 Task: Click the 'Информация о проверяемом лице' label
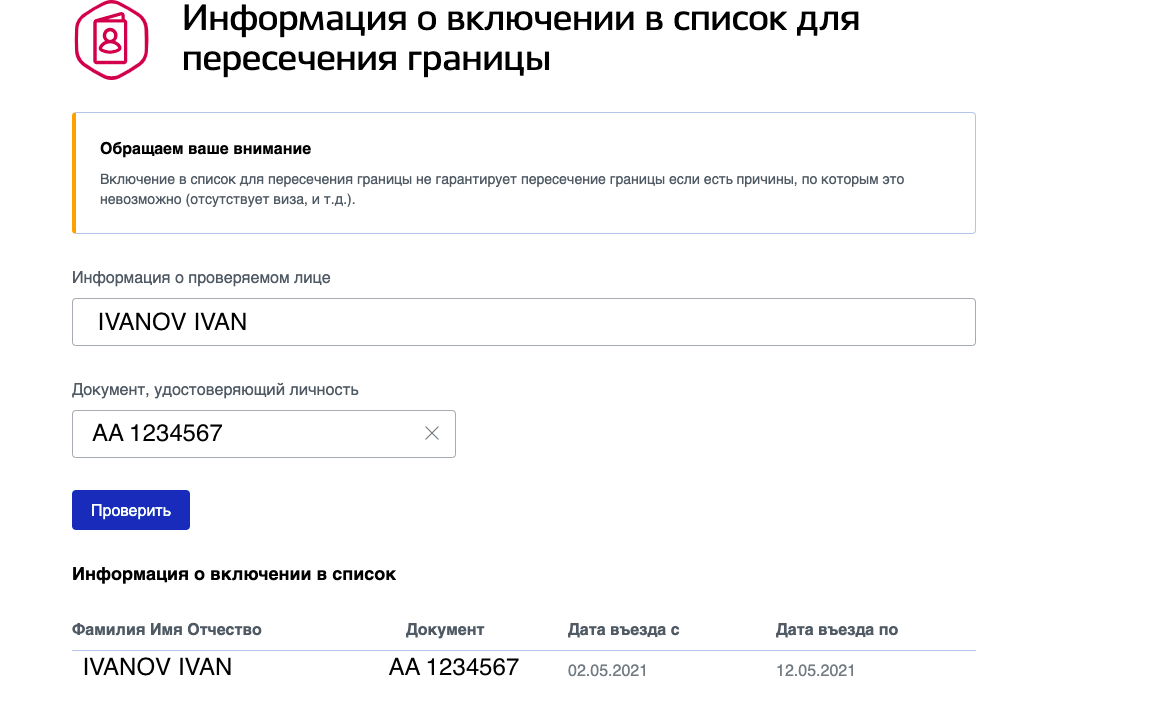(201, 278)
